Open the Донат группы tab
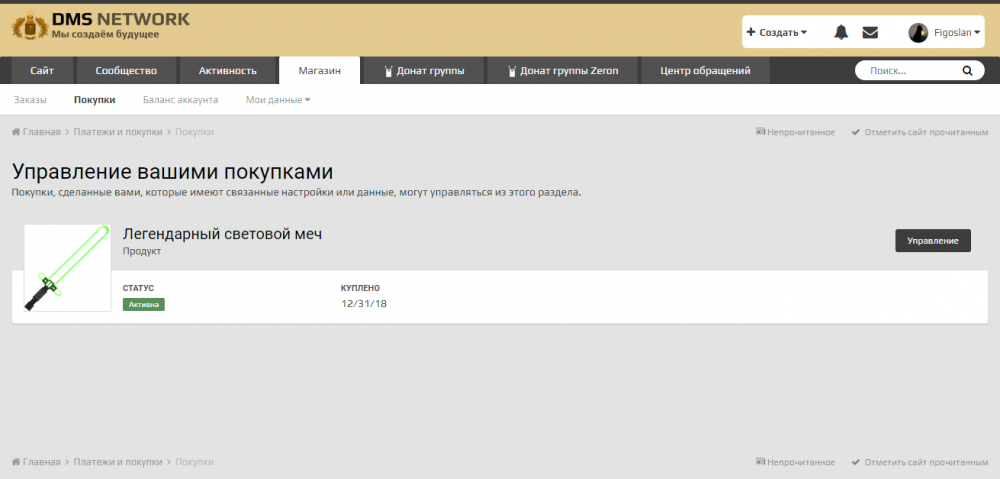This screenshot has width=1000, height=479. coord(423,71)
